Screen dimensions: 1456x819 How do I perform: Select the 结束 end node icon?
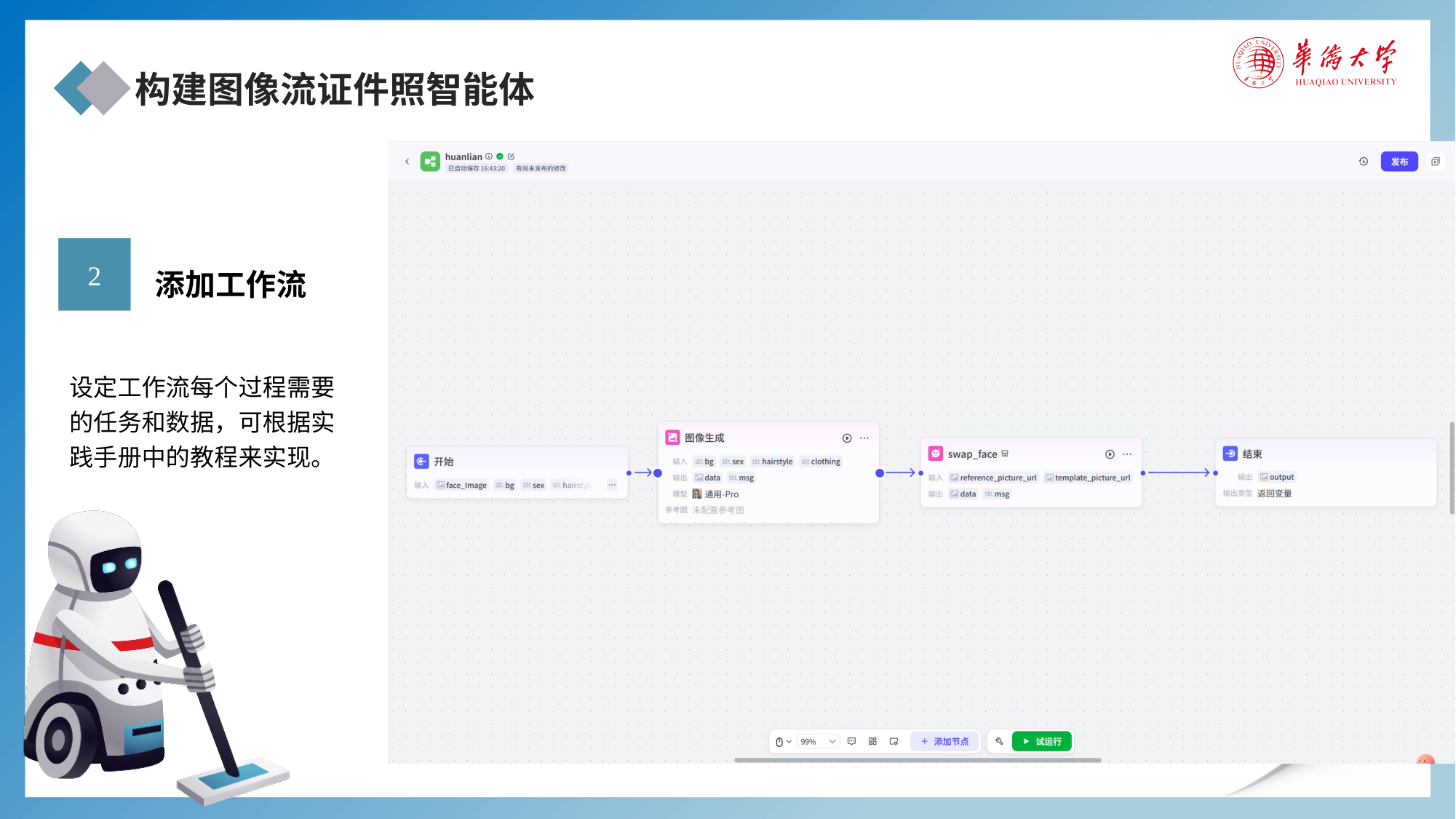pyautogui.click(x=1230, y=454)
